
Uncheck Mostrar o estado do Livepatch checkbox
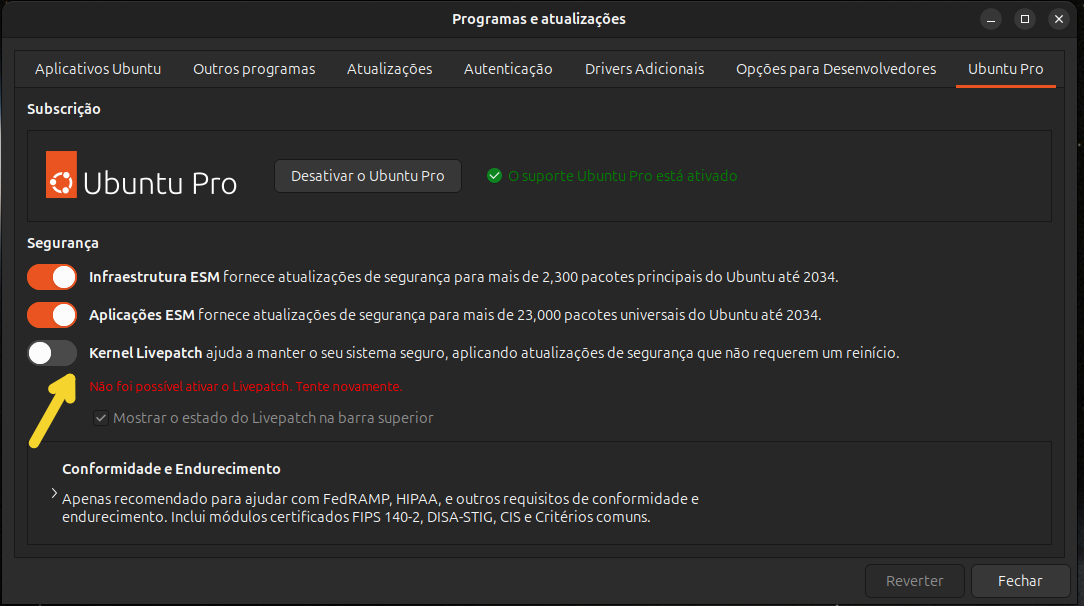click(x=101, y=418)
